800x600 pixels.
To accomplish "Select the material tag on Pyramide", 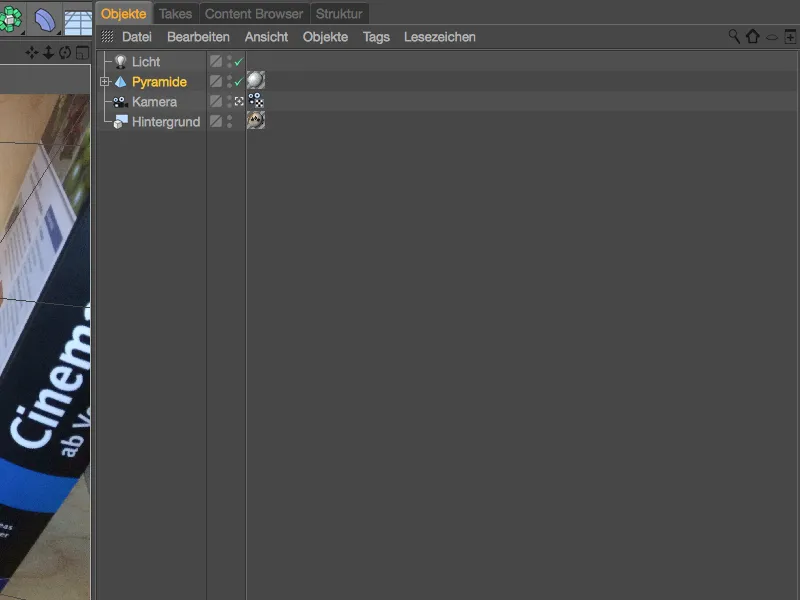I will 256,80.
